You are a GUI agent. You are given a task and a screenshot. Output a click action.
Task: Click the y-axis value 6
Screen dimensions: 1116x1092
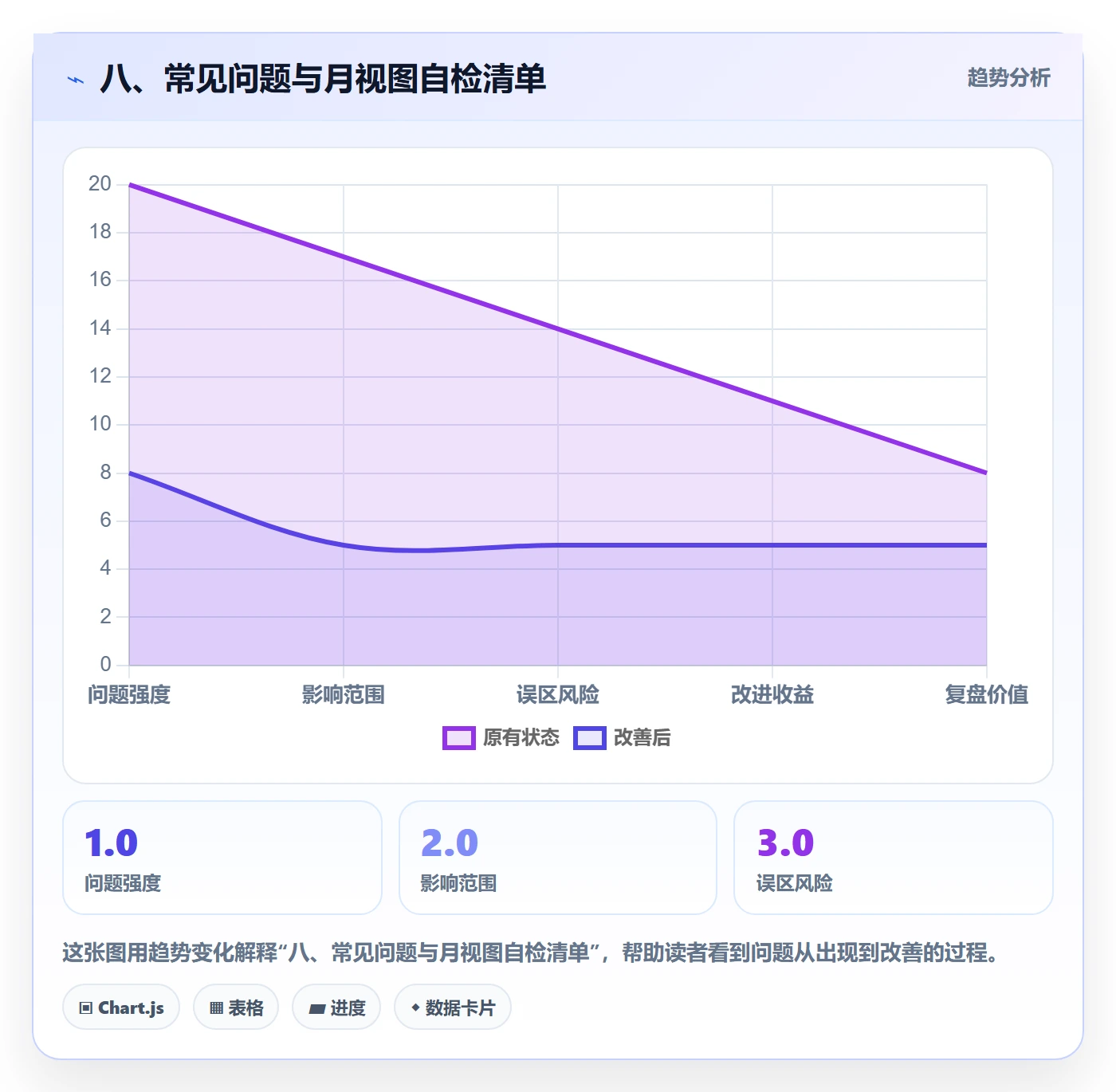click(x=105, y=520)
